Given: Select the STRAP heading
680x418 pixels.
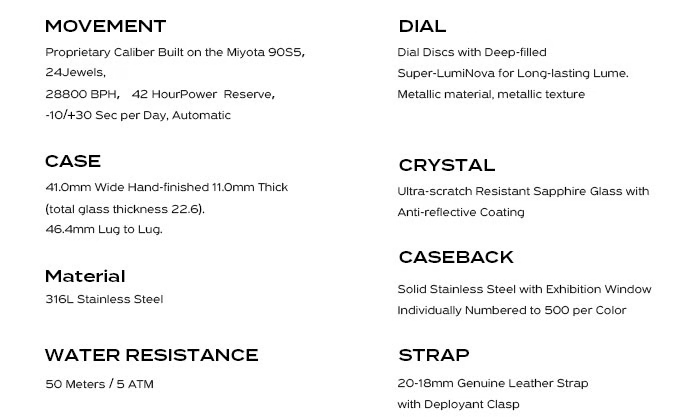Looking at the screenshot, I should click(x=434, y=355).
